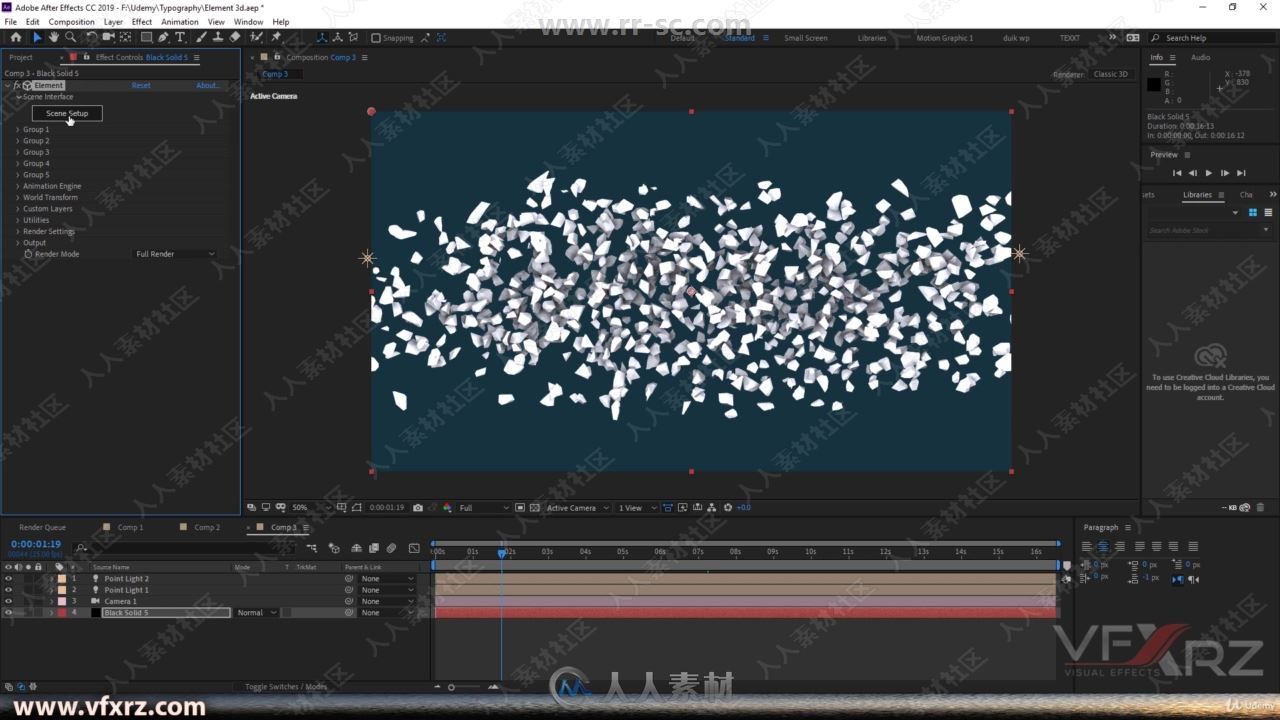Select the Pen tool
Image resolution: width=1280 pixels, height=720 pixels.
tap(163, 37)
